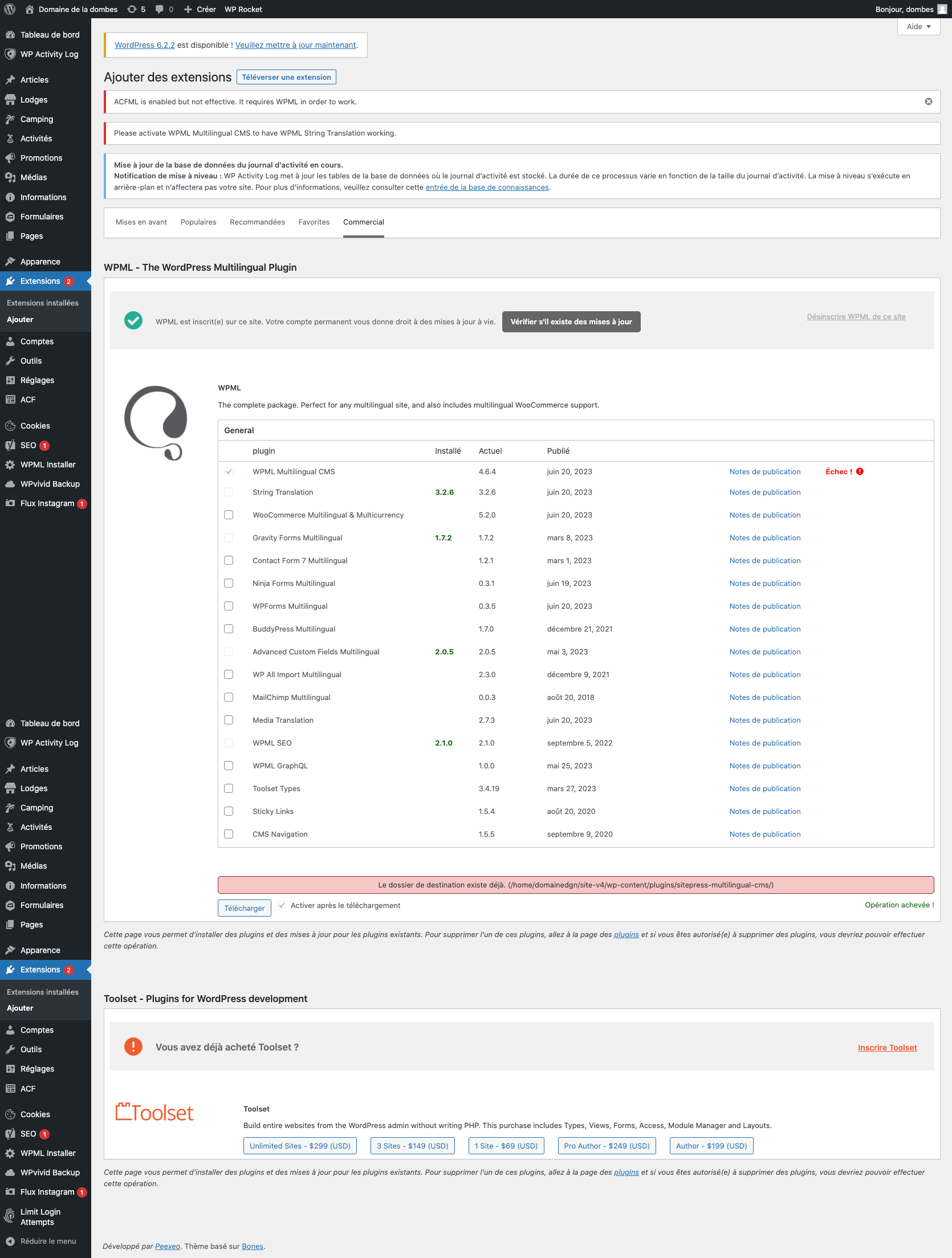Image resolution: width=952 pixels, height=1258 pixels.
Task: Click the Médias icon in upper sidebar
Action: point(10,177)
